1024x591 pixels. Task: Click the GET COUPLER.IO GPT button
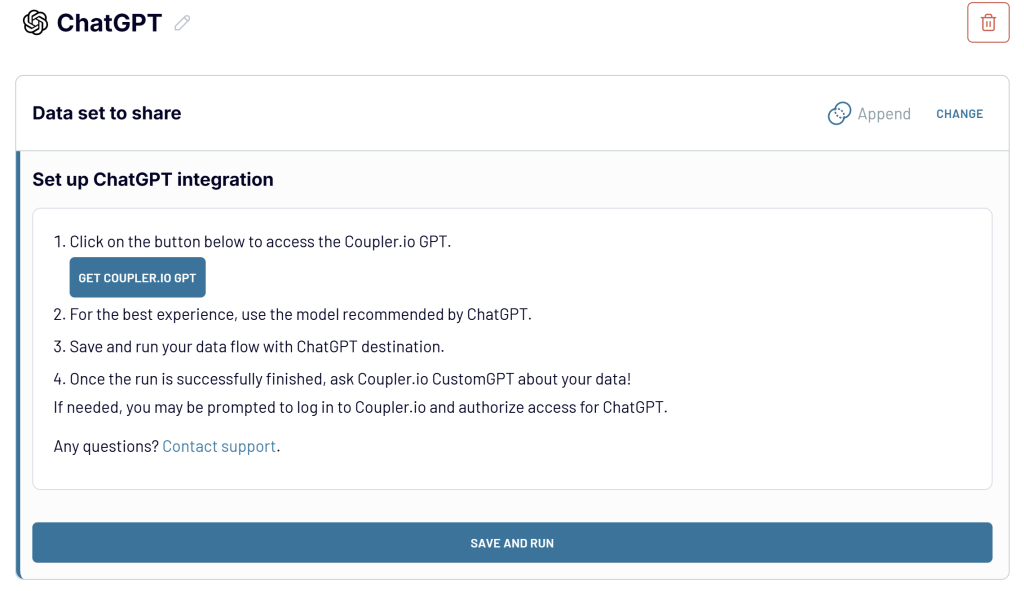point(137,278)
